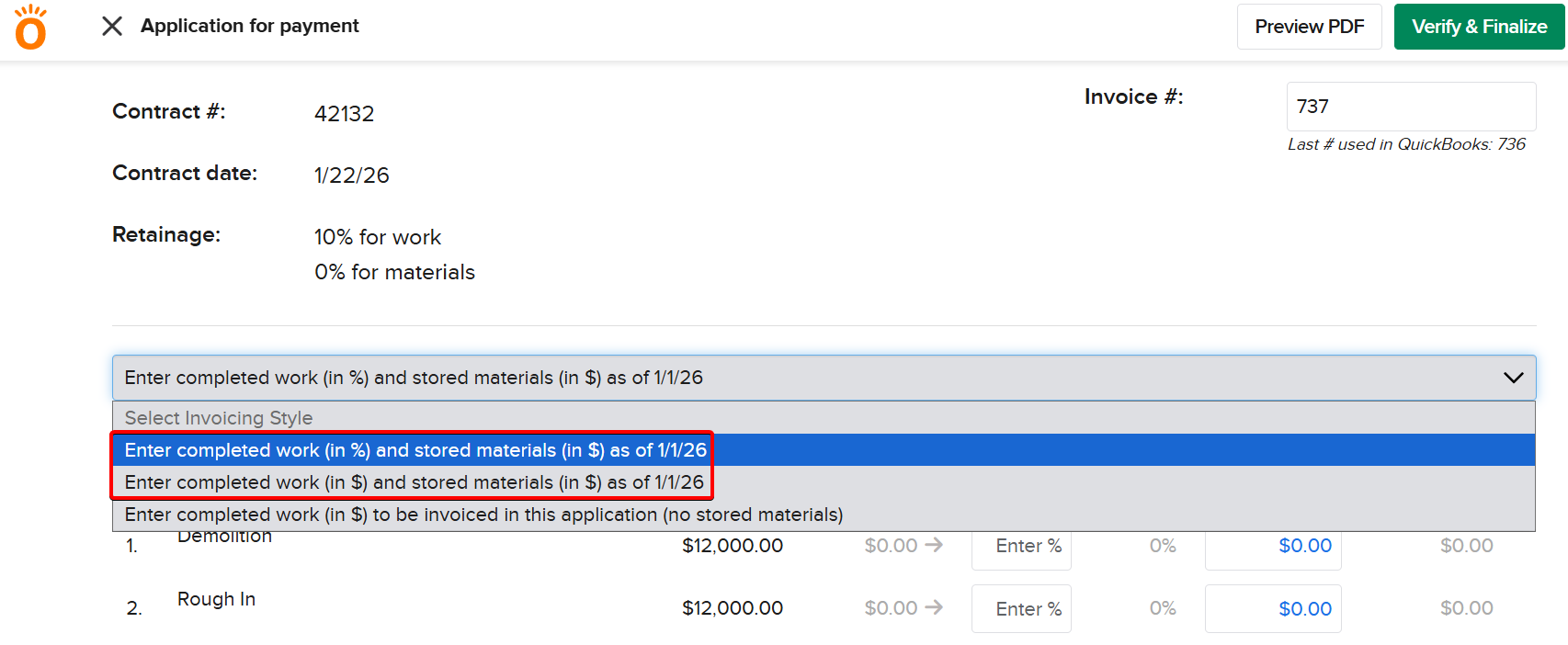Click the Last # used in QuickBooks note
The height and width of the screenshot is (645, 1568).
pyautogui.click(x=1405, y=144)
